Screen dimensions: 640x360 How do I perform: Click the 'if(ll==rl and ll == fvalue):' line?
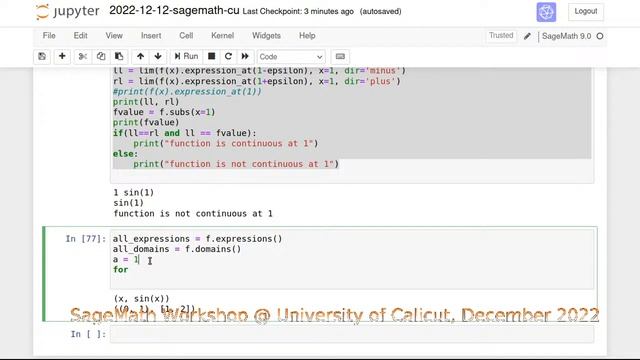[184, 133]
